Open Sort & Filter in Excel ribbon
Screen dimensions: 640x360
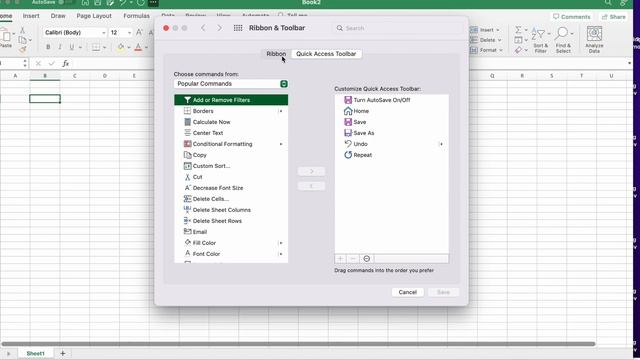[x=540, y=40]
